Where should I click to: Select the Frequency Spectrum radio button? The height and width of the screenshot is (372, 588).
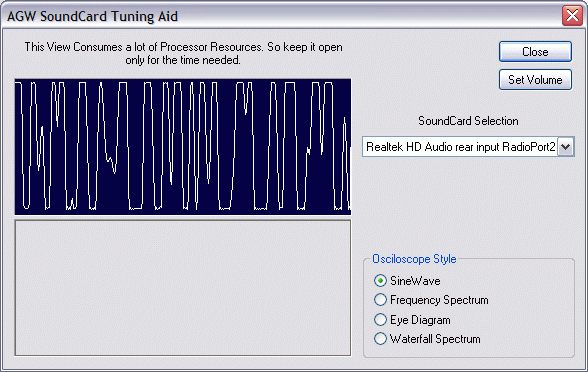380,300
